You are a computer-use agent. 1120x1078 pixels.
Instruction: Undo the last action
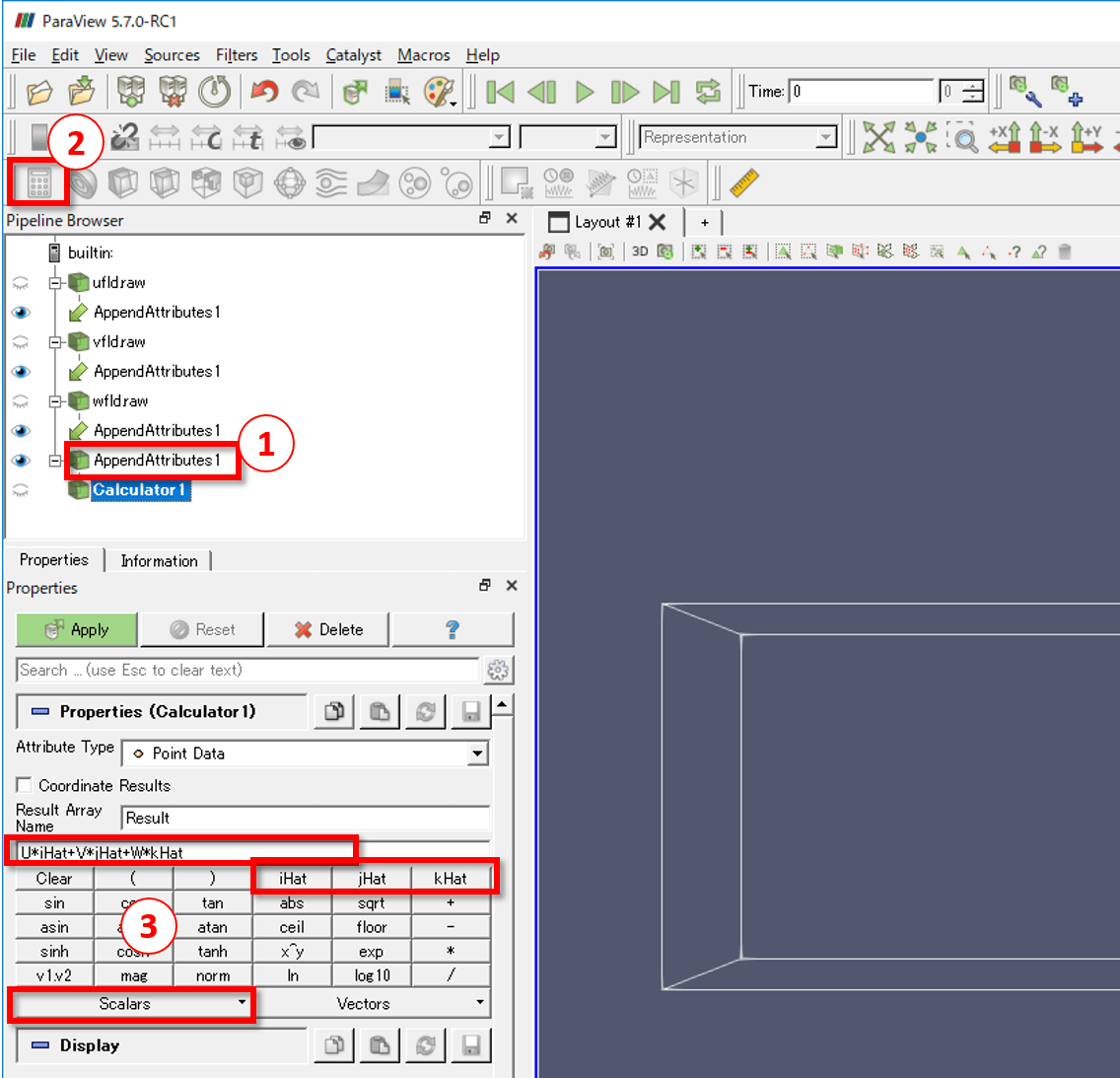pos(264,92)
